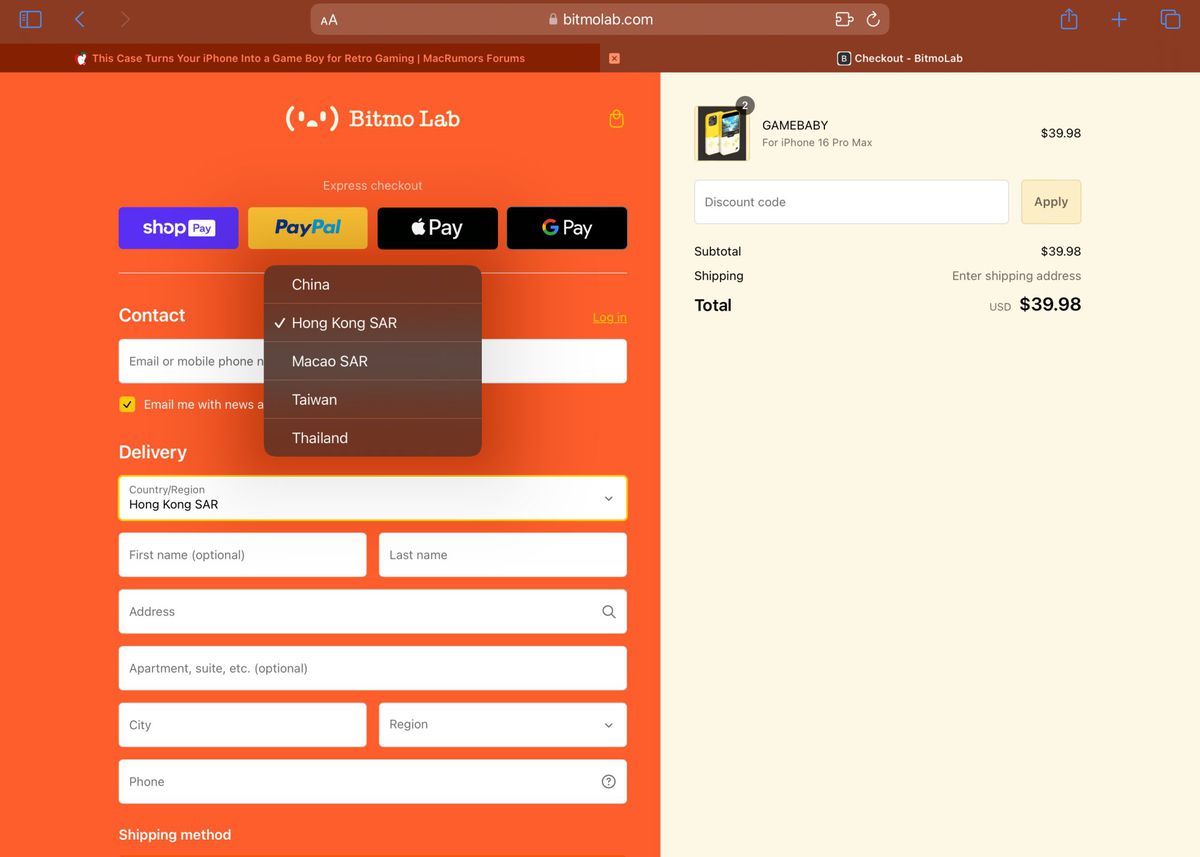
Task: Show the tab overview icon
Action: 1170,19
